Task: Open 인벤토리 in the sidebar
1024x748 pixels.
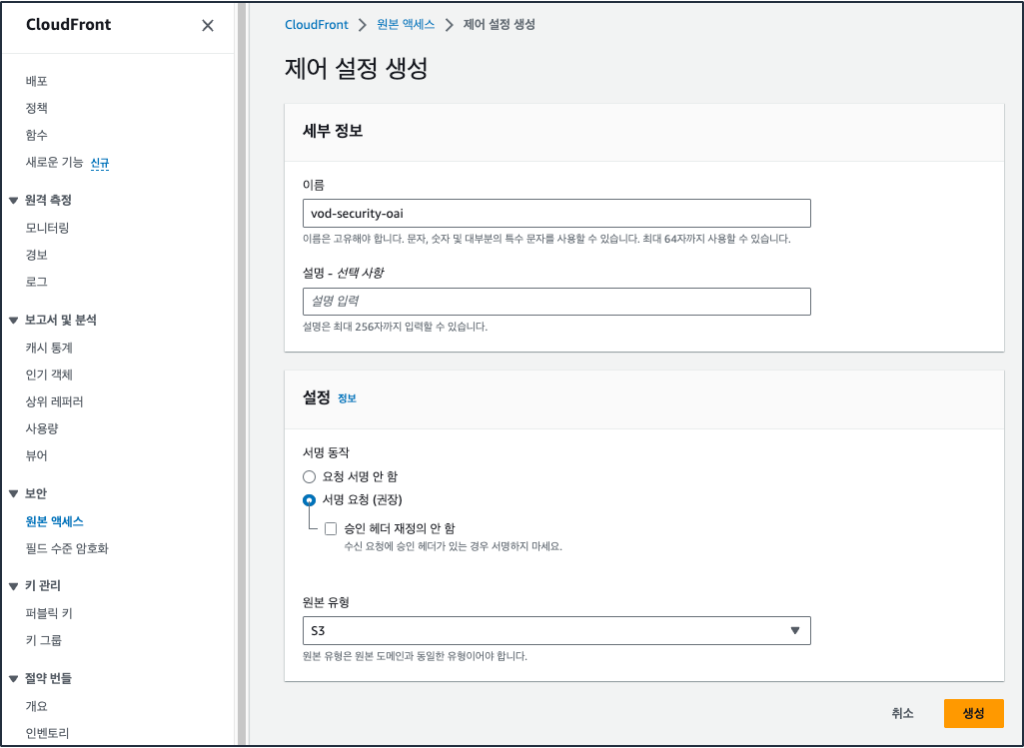Action: click(x=47, y=733)
